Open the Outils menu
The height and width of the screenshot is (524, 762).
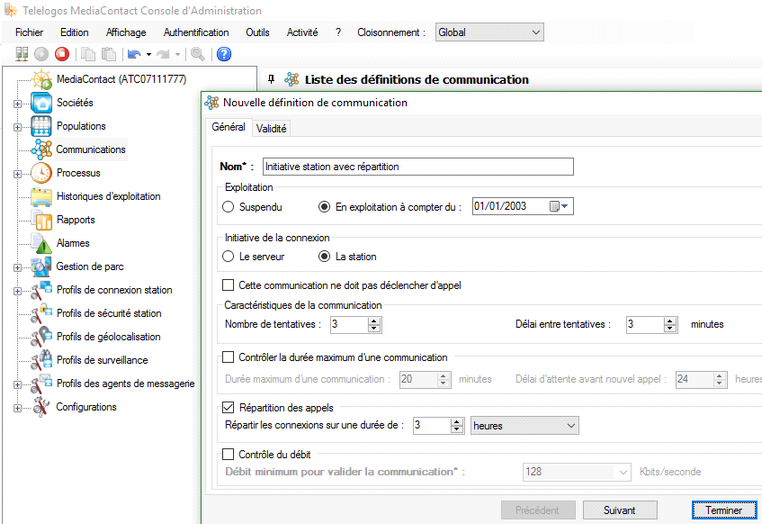[x=257, y=33]
